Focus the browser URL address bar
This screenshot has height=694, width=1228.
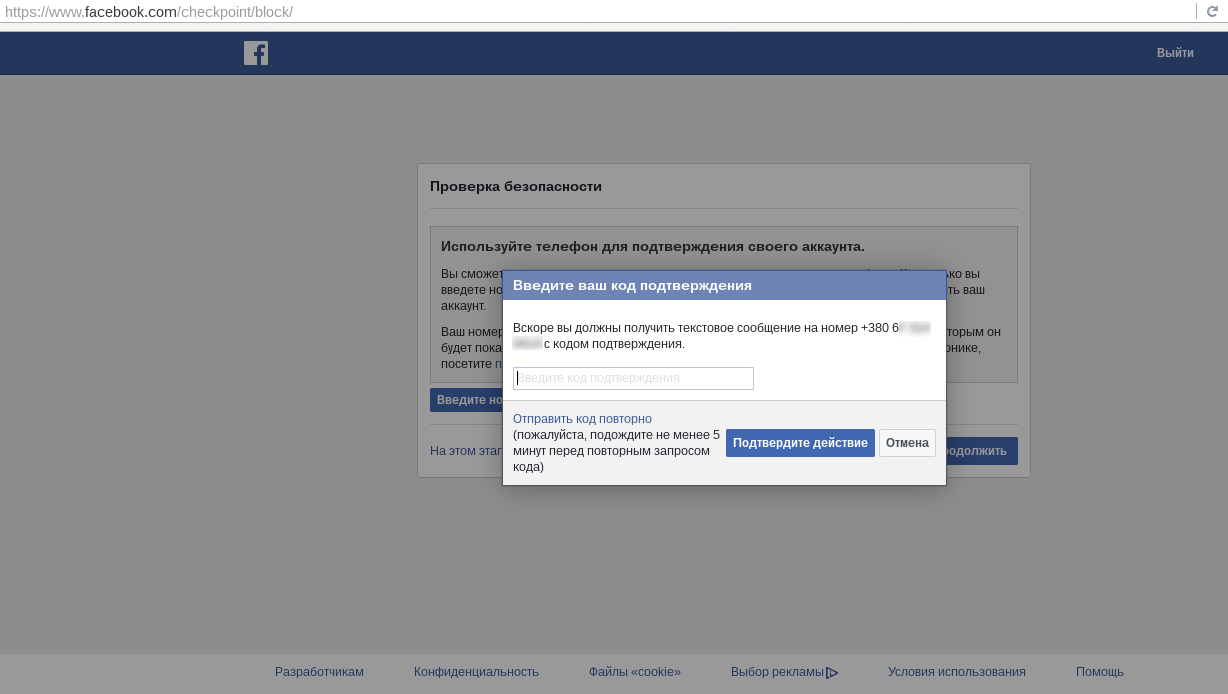tap(600, 12)
